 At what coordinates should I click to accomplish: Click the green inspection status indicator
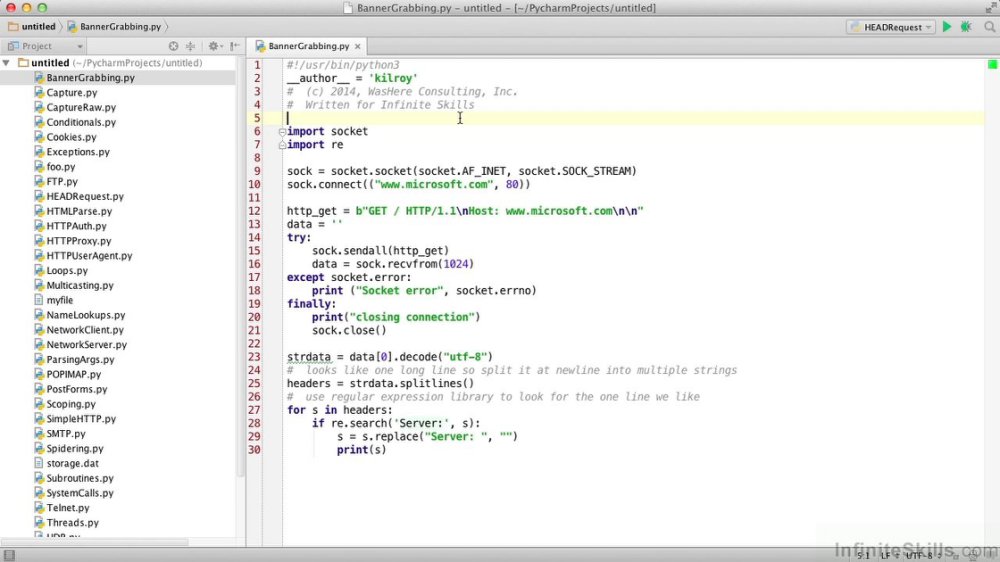pyautogui.click(x=992, y=64)
